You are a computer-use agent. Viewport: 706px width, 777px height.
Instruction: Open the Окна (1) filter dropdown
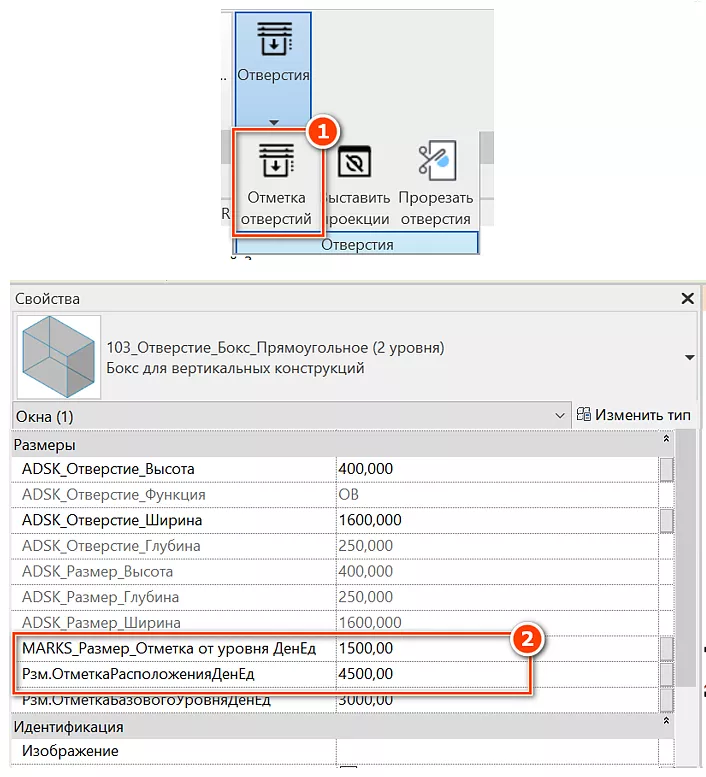[x=558, y=415]
